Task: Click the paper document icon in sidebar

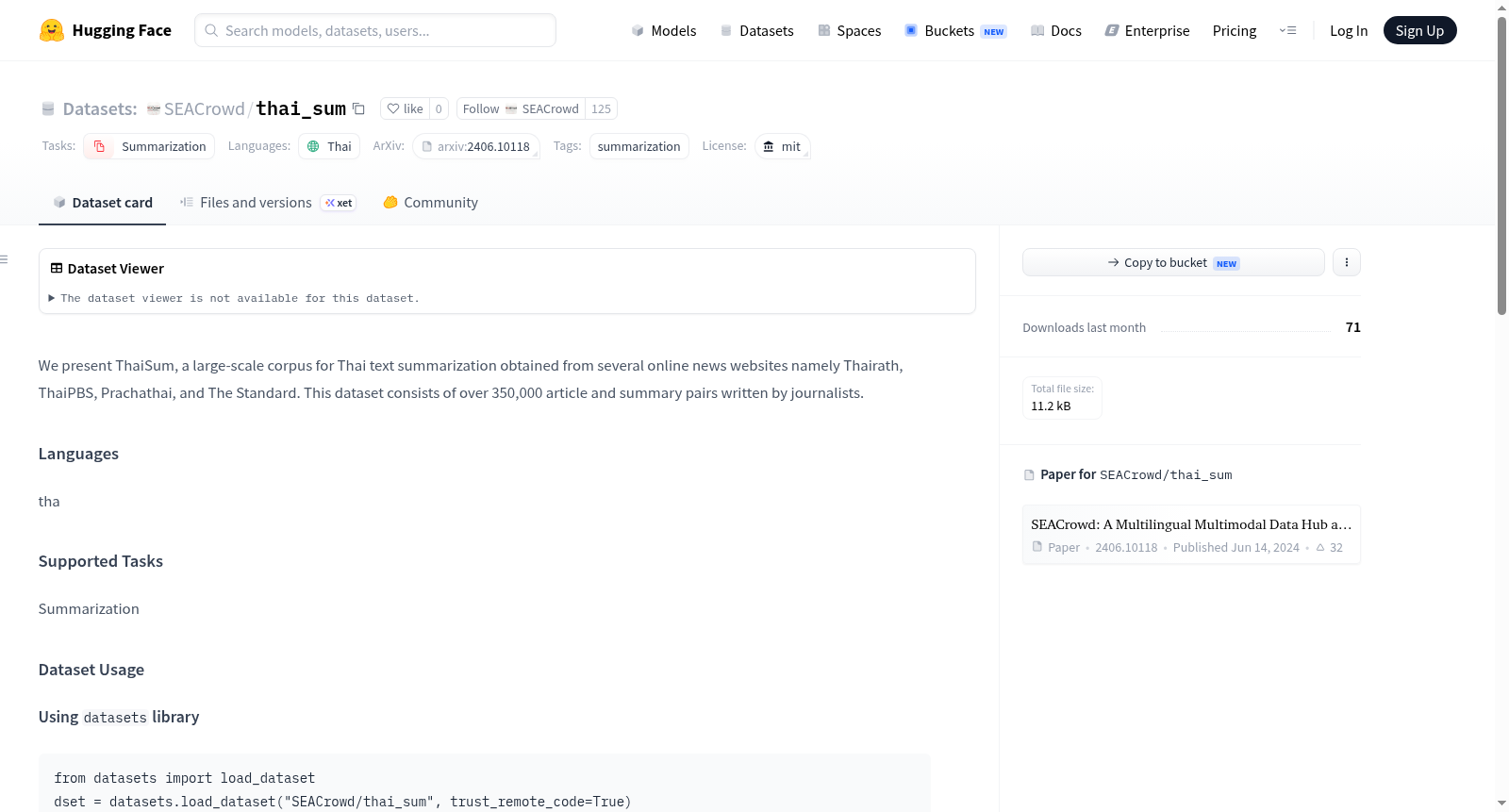Action: point(1029,475)
